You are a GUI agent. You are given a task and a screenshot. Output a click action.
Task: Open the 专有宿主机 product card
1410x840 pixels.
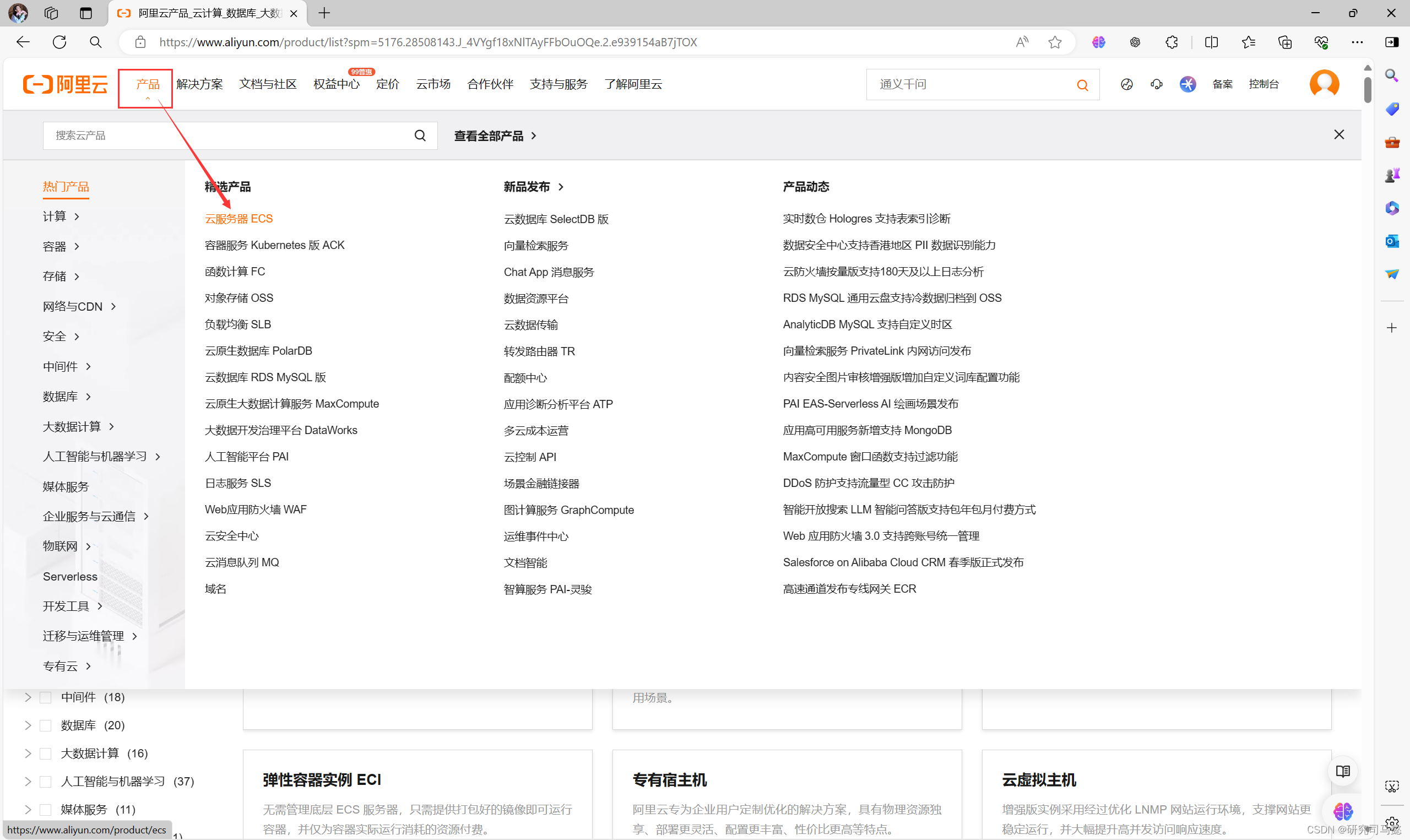click(787, 794)
